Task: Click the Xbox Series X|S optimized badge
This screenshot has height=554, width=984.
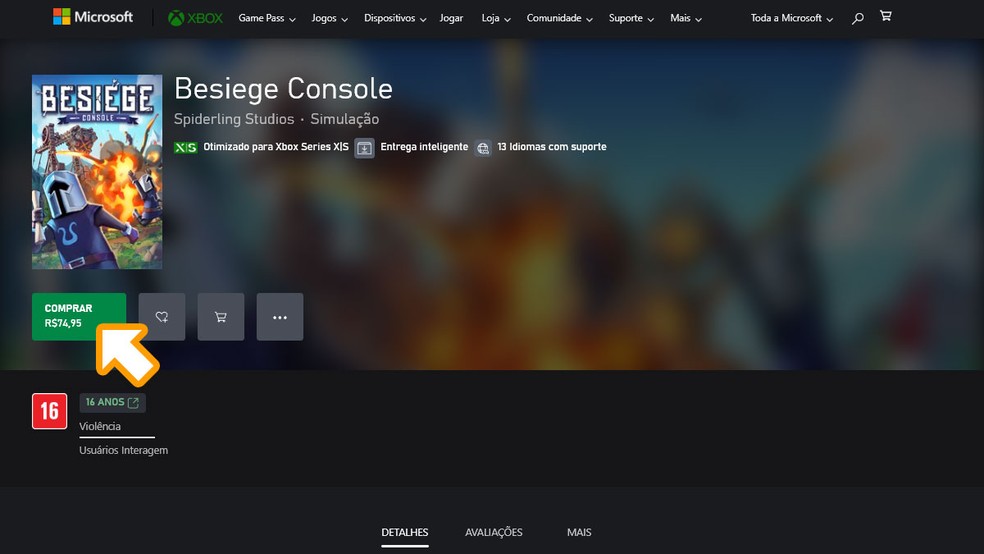Action: (186, 147)
